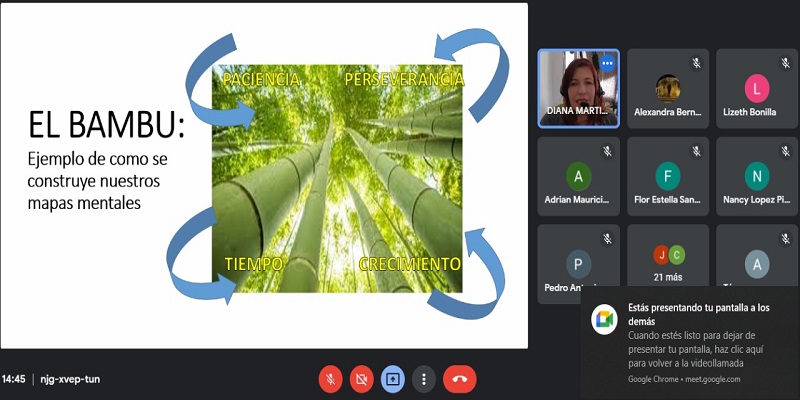
Task: Click the present screen button
Action: [393, 380]
